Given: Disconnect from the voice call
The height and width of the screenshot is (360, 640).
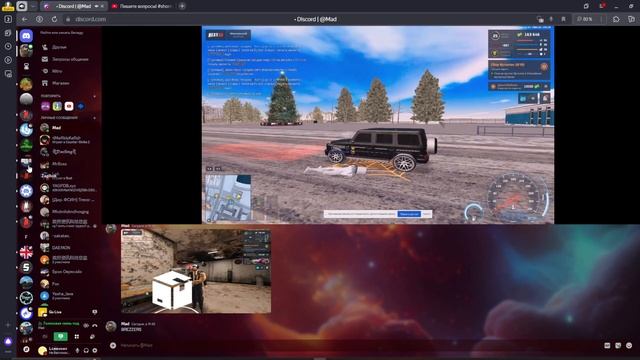Looking at the screenshot, I should 95,326.
